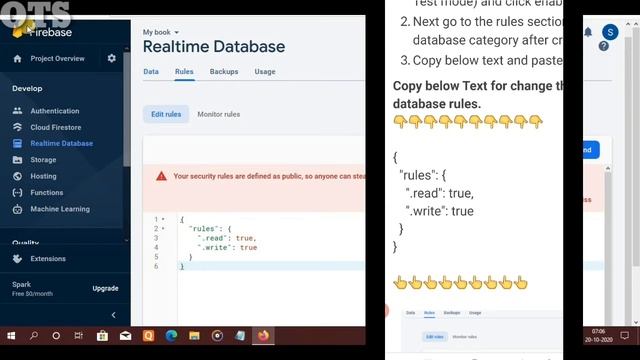
Task: Click Functions brackets icon
Action: click(17, 192)
